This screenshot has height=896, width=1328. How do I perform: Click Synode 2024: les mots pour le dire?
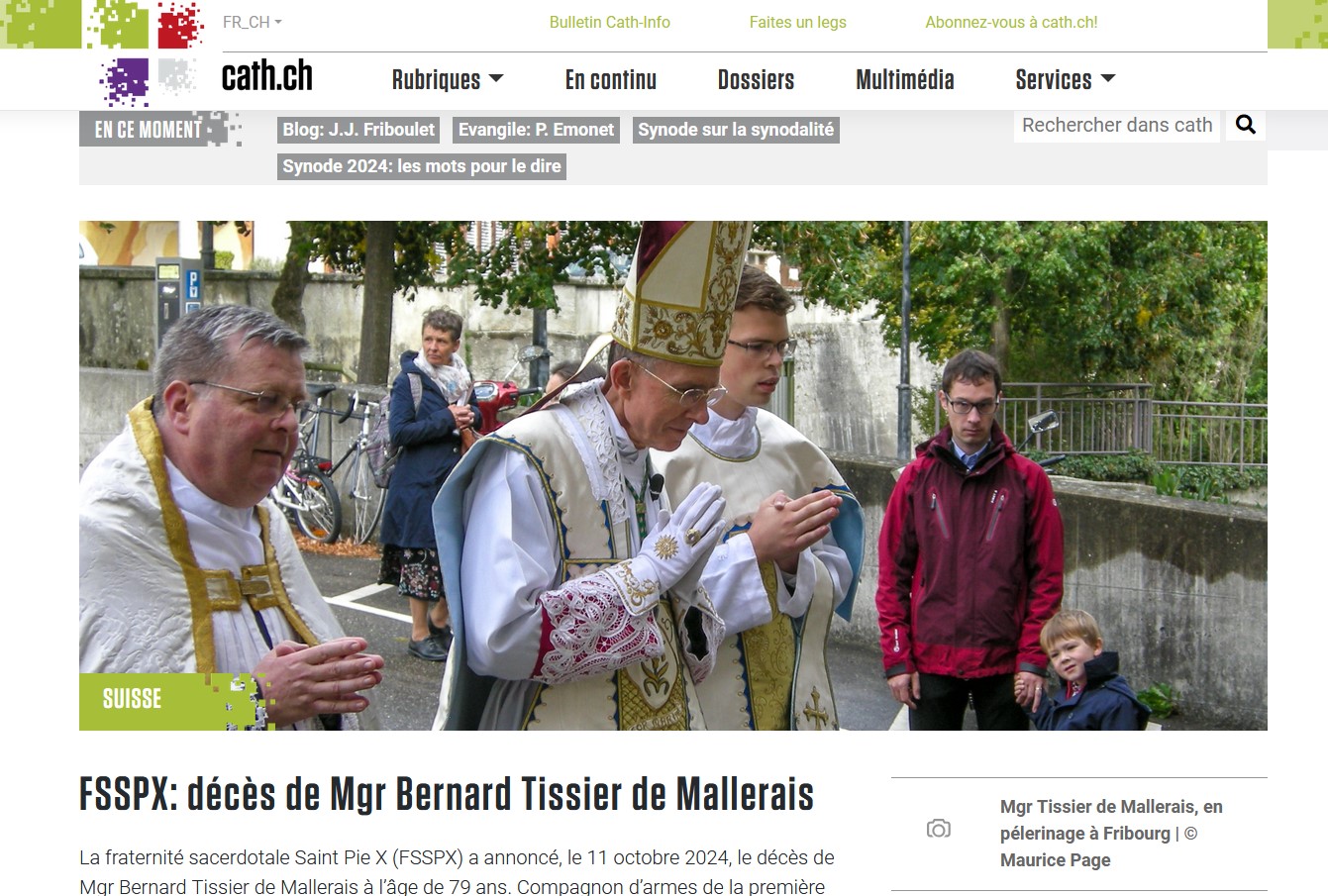(422, 166)
